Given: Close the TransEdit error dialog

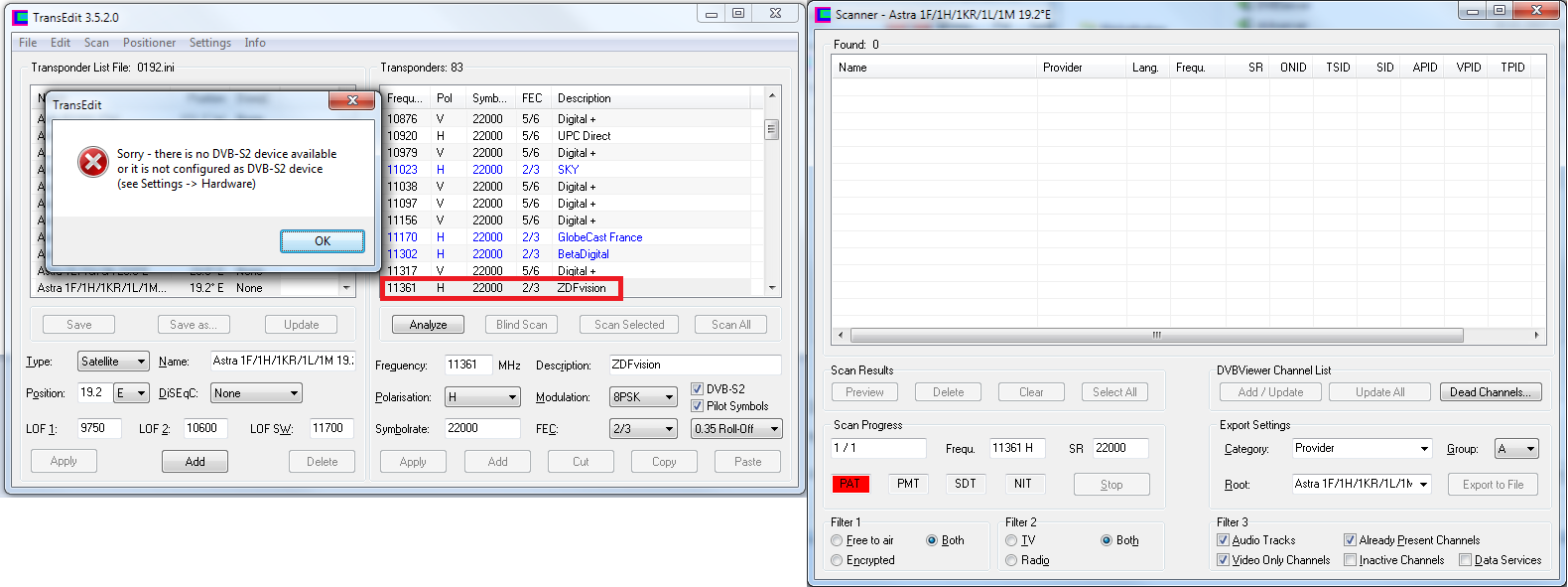Looking at the screenshot, I should (x=352, y=100).
